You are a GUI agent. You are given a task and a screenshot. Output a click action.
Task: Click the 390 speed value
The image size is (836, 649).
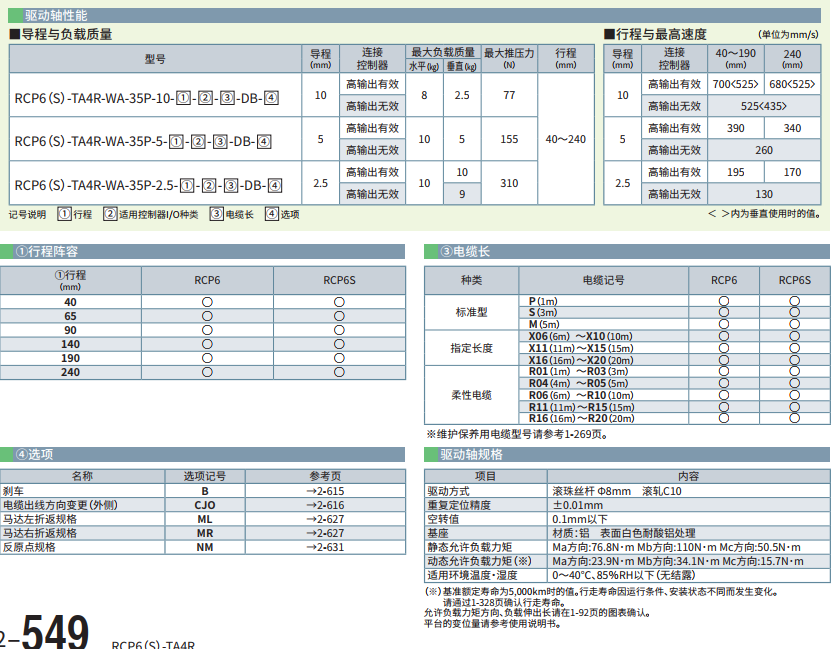point(736,128)
